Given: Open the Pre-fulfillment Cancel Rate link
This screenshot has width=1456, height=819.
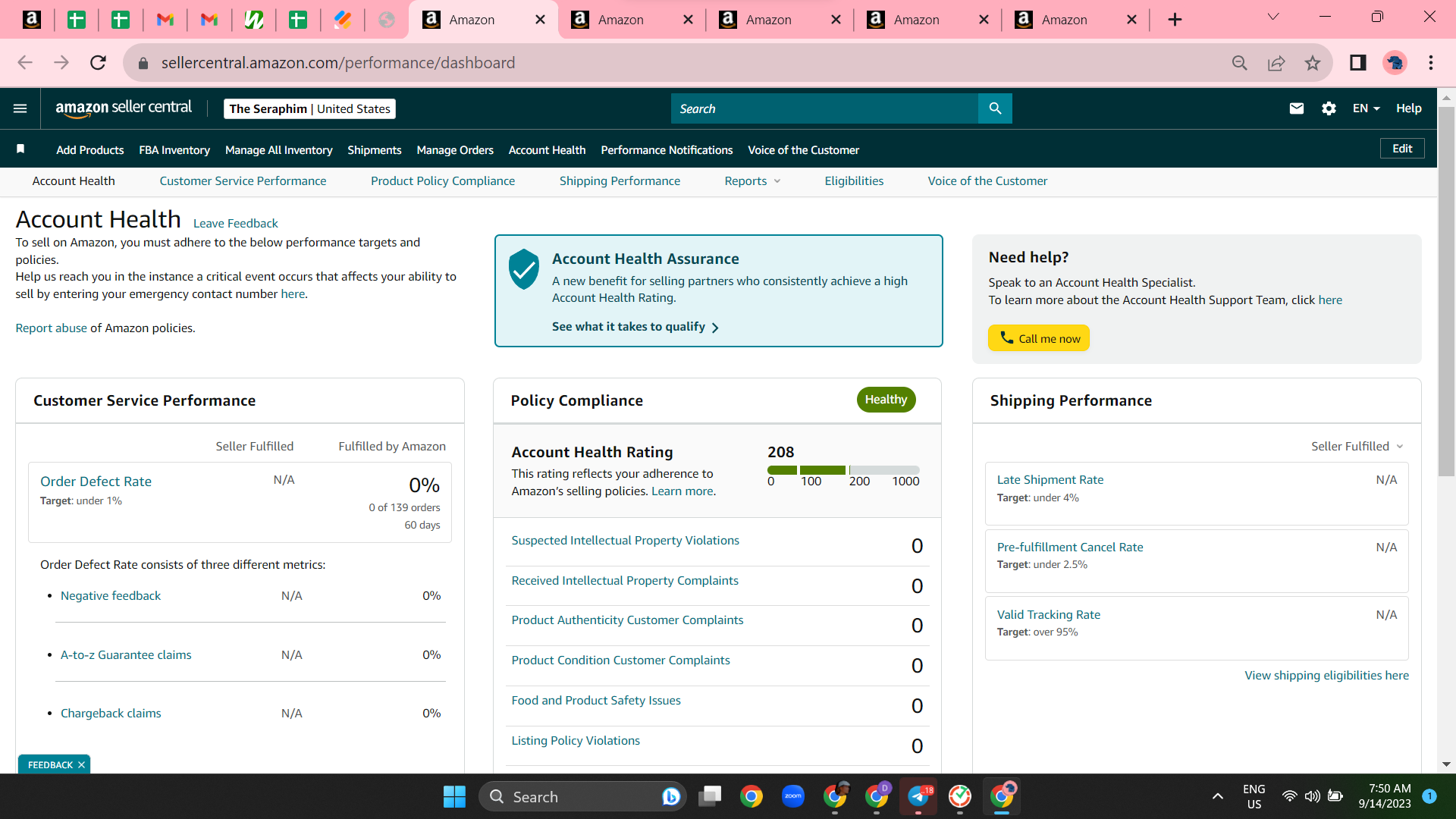Looking at the screenshot, I should click(x=1069, y=548).
